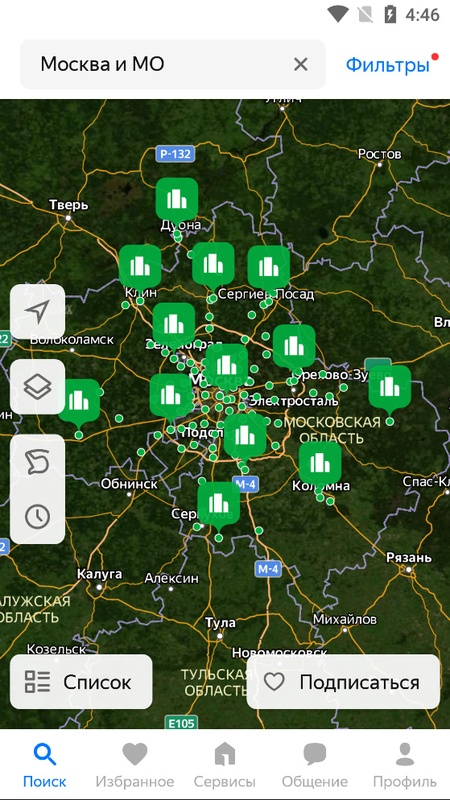Open the Сервисы tab
This screenshot has width=450, height=800.
pyautogui.click(x=224, y=764)
